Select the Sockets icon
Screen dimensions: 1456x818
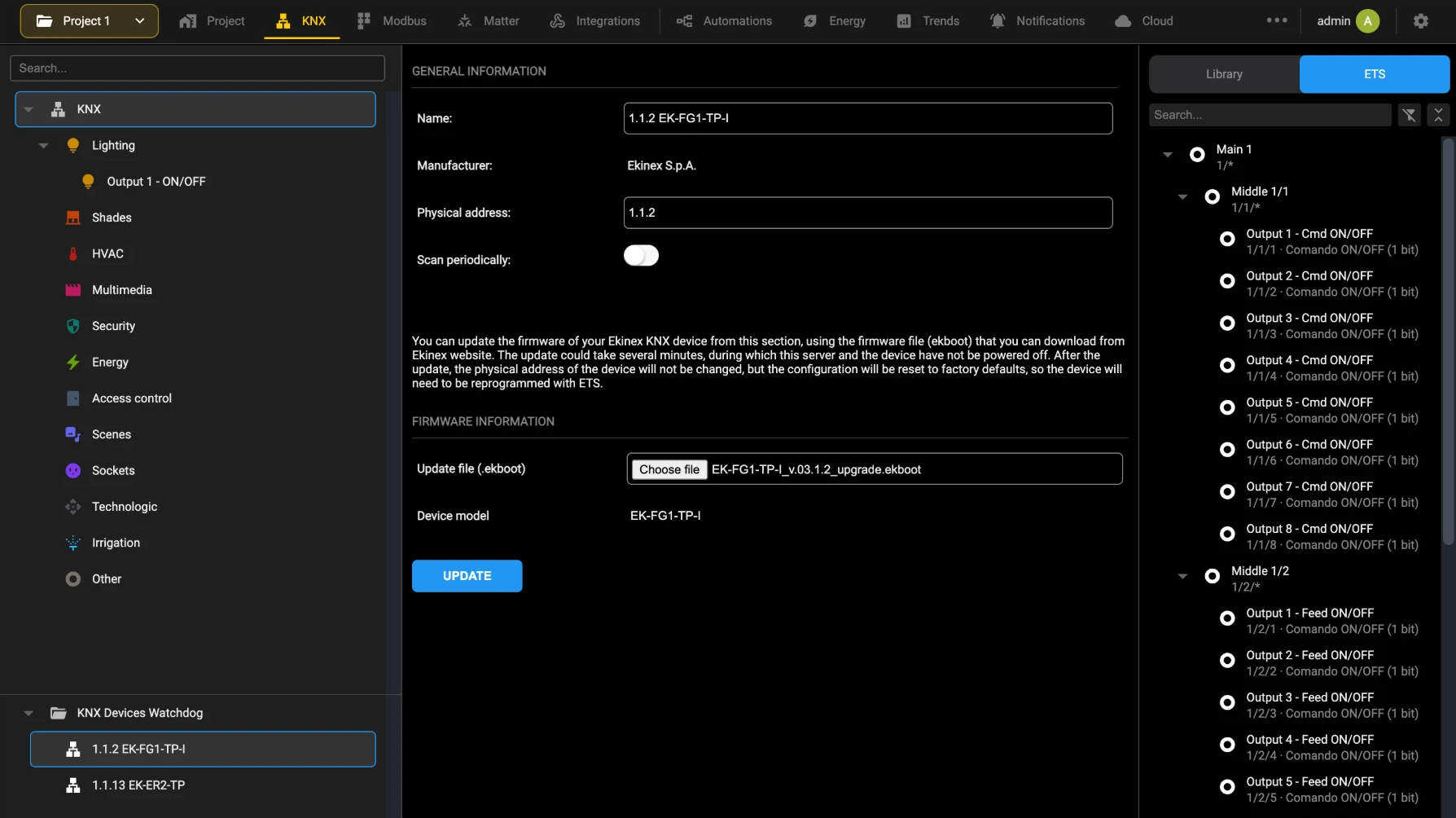click(73, 470)
